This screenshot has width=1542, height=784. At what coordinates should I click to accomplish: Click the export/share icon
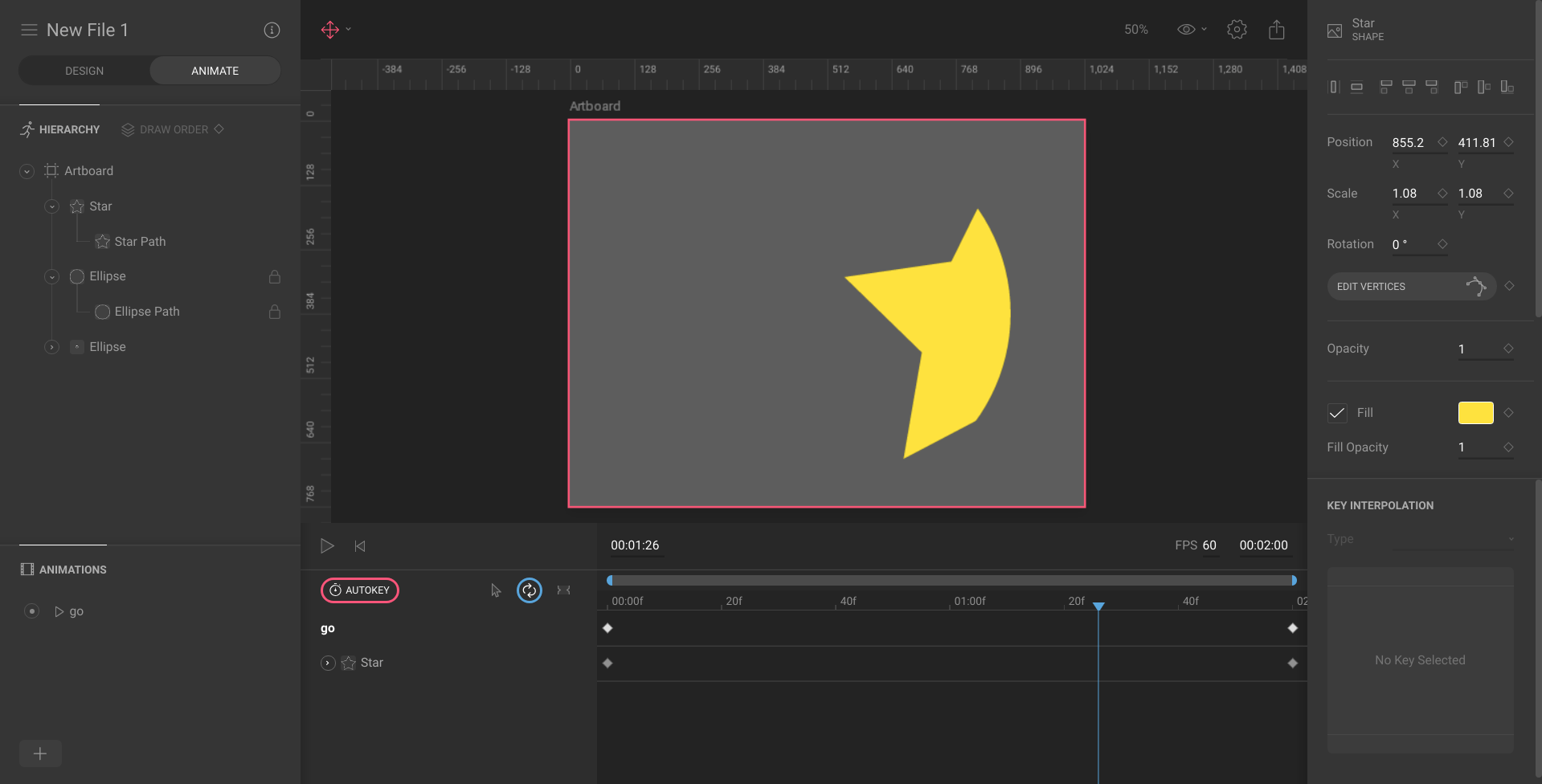point(1277,29)
